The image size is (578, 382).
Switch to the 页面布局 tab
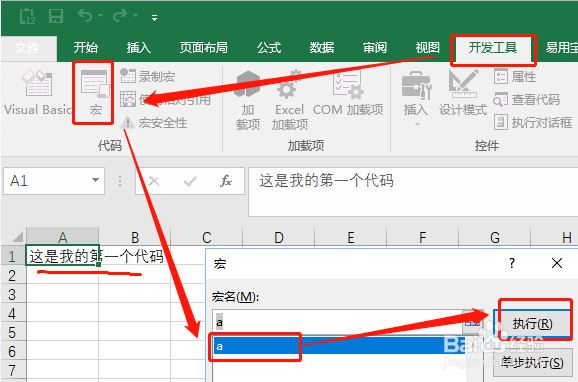tap(203, 48)
